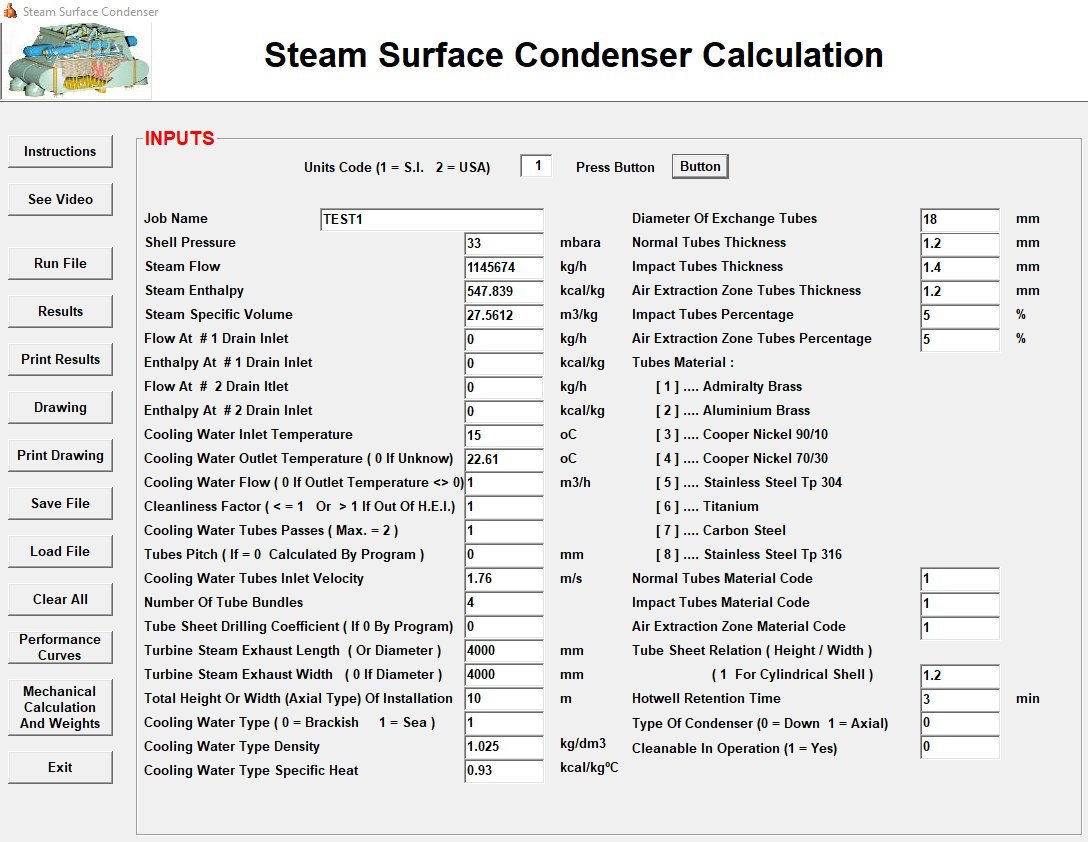The image size is (1088, 842).
Task: Click the Job Name field containing TEST1
Action: tap(432, 219)
